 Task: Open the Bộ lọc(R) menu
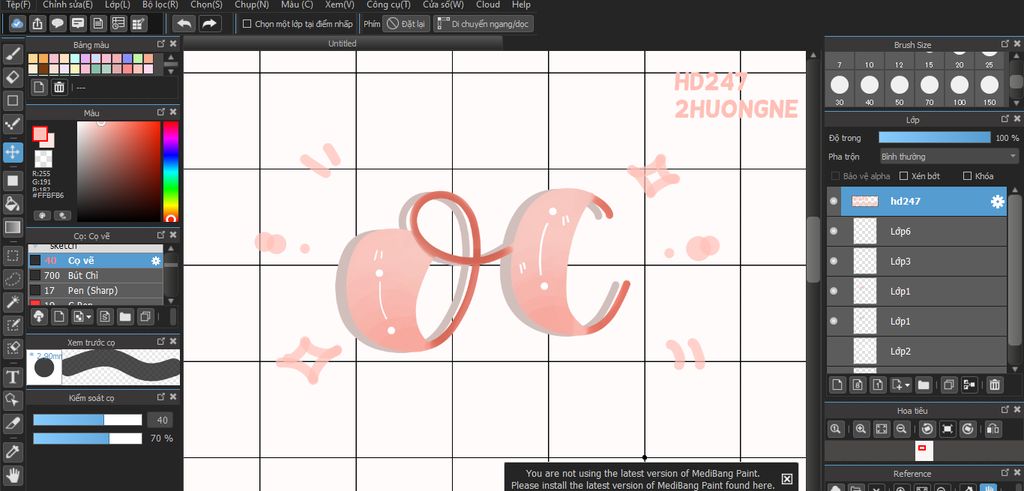coord(160,5)
